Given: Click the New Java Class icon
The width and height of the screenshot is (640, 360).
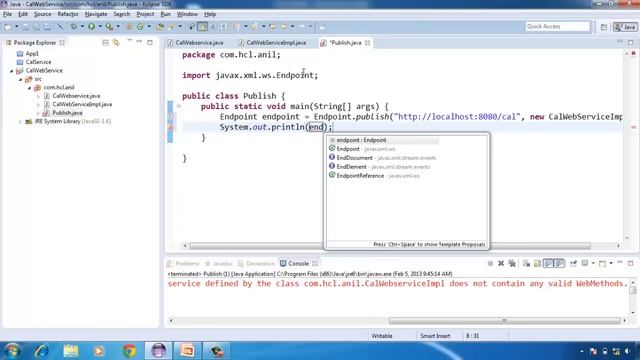Looking at the screenshot, I should 140,27.
